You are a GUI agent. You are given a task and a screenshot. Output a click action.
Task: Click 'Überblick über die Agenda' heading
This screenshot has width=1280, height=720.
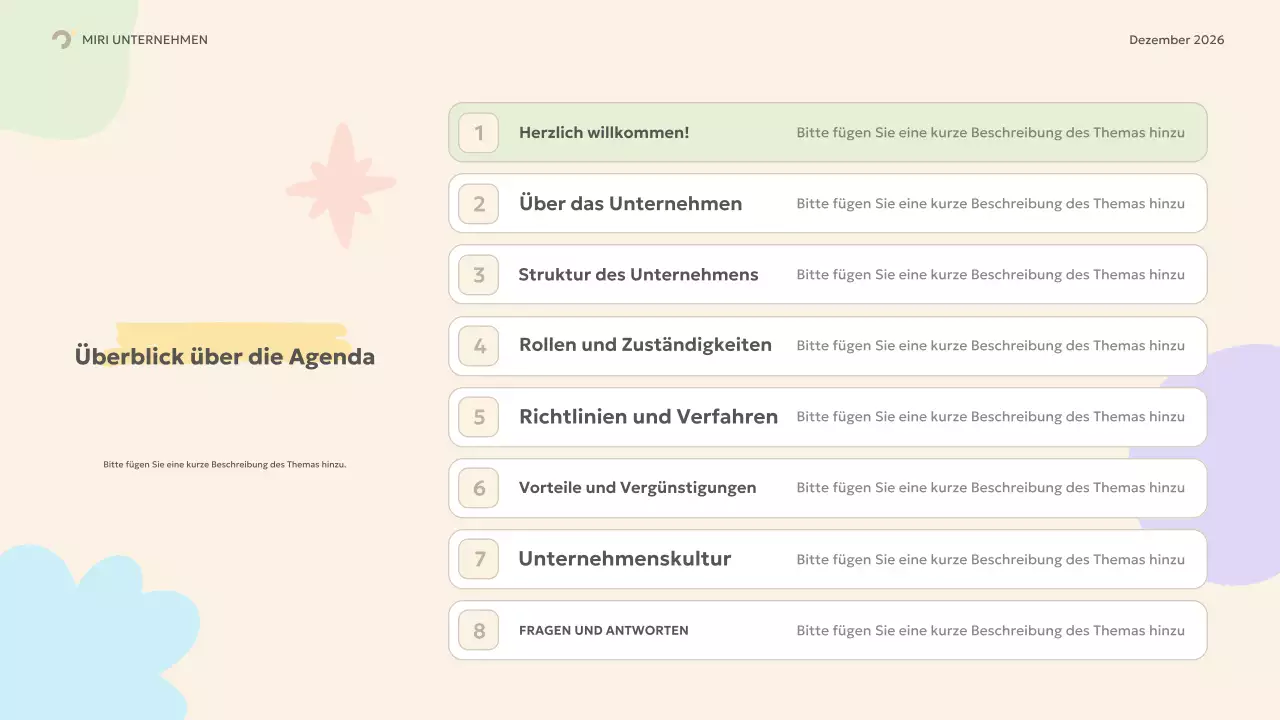click(224, 356)
